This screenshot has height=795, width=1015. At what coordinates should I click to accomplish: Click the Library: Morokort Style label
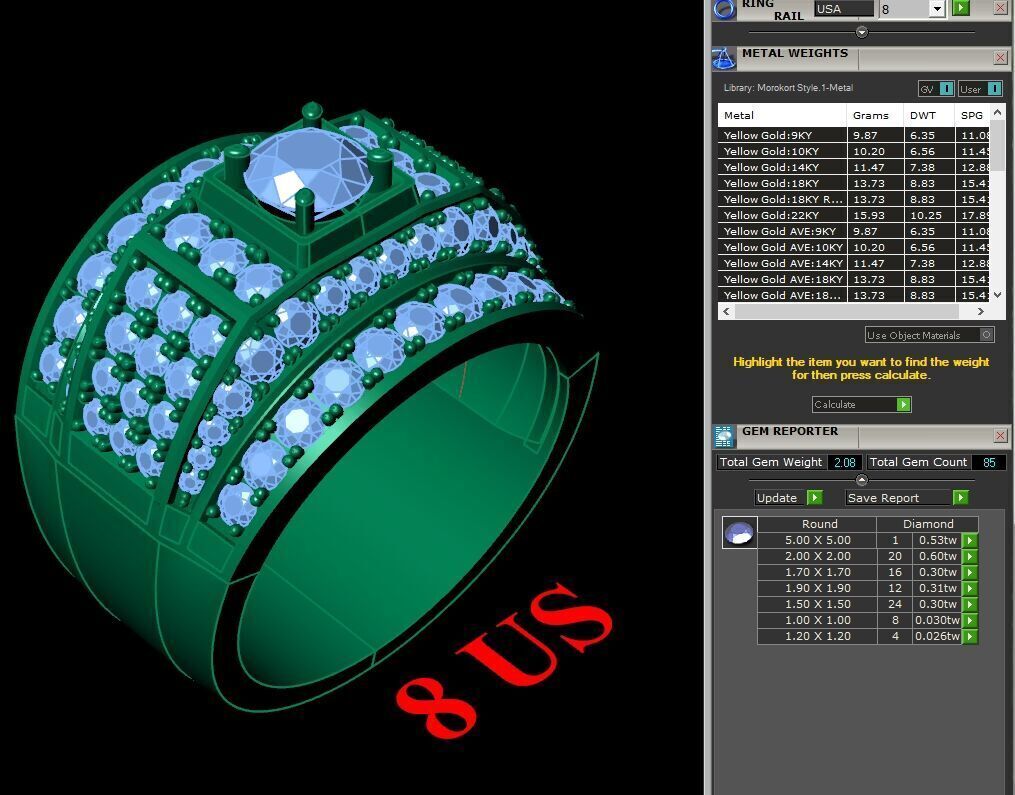point(788,87)
